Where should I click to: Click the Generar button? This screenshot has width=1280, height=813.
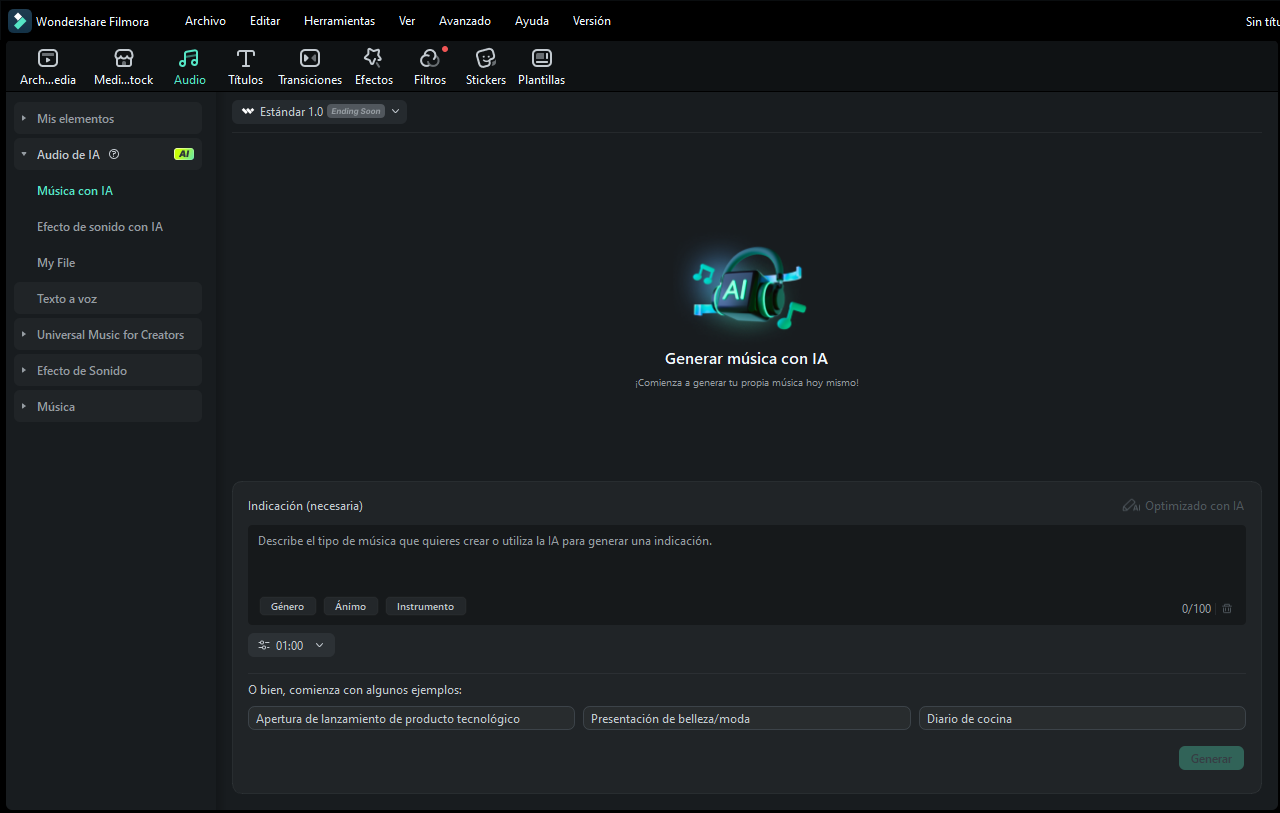pyautogui.click(x=1211, y=758)
